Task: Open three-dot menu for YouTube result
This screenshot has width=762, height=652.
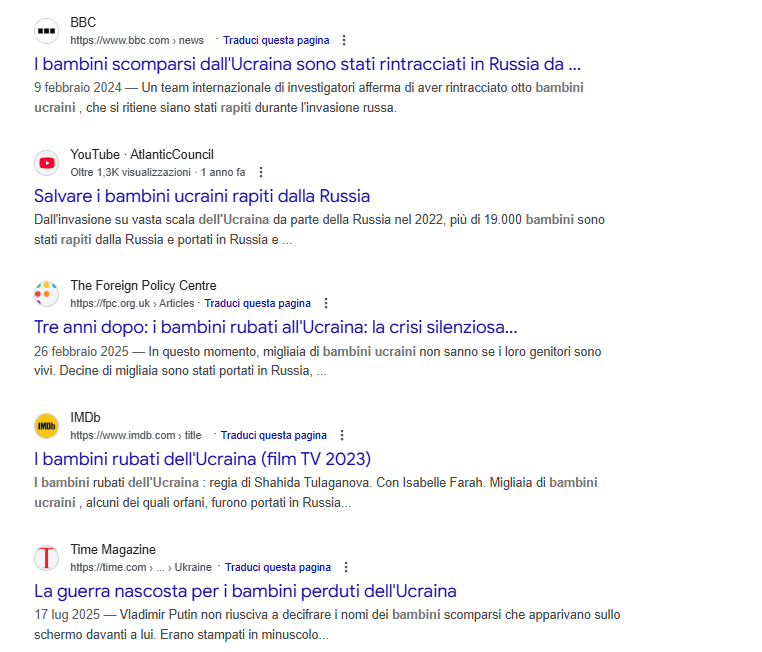Action: [261, 173]
